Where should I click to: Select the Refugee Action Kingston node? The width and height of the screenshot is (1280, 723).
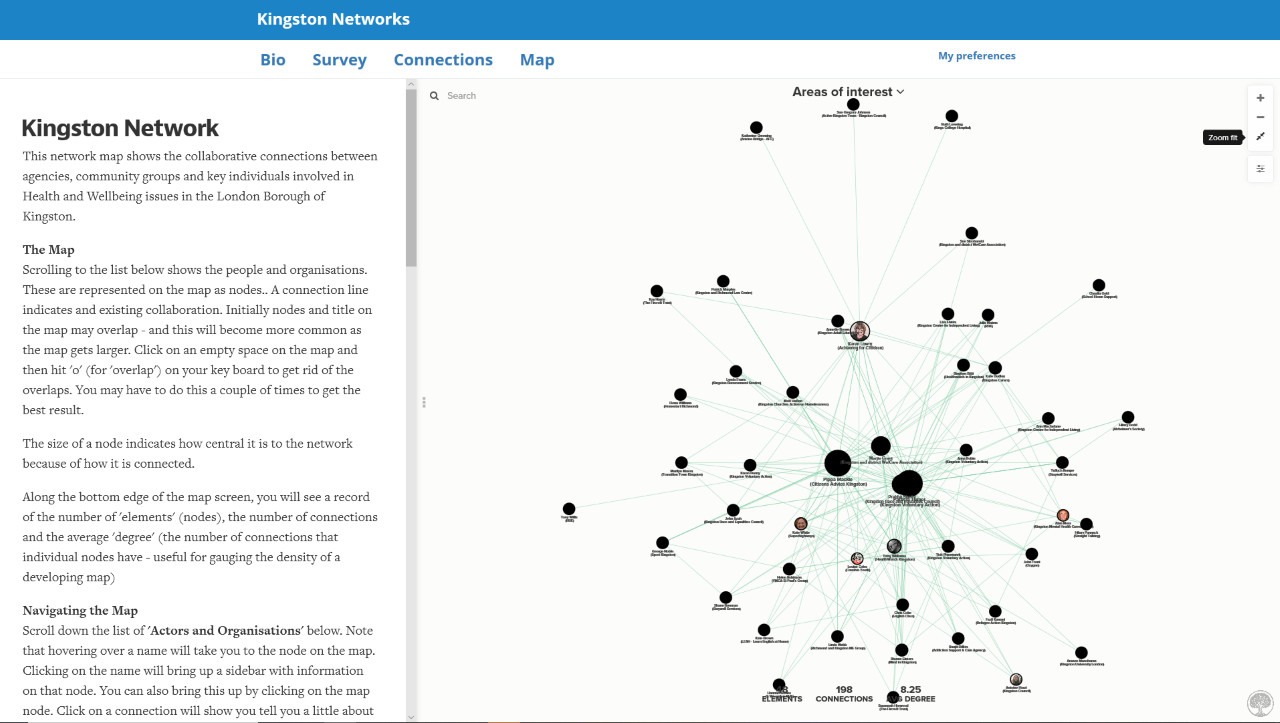click(995, 611)
